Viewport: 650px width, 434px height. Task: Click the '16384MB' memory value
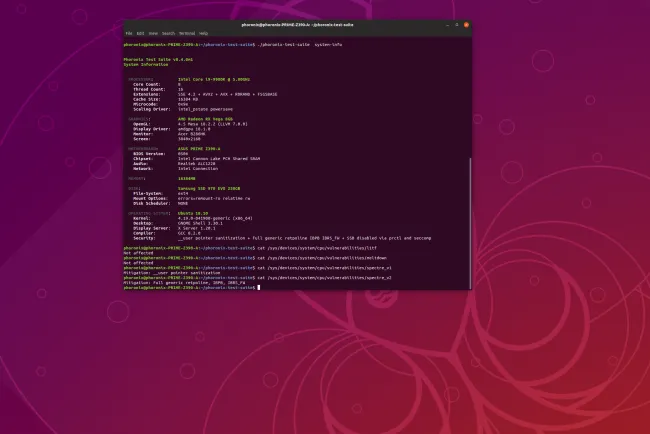(187, 179)
